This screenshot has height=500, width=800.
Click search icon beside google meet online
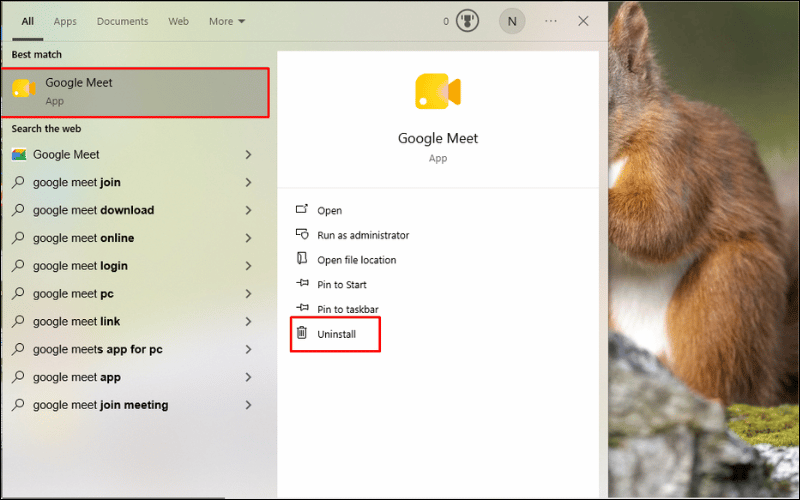coord(18,237)
